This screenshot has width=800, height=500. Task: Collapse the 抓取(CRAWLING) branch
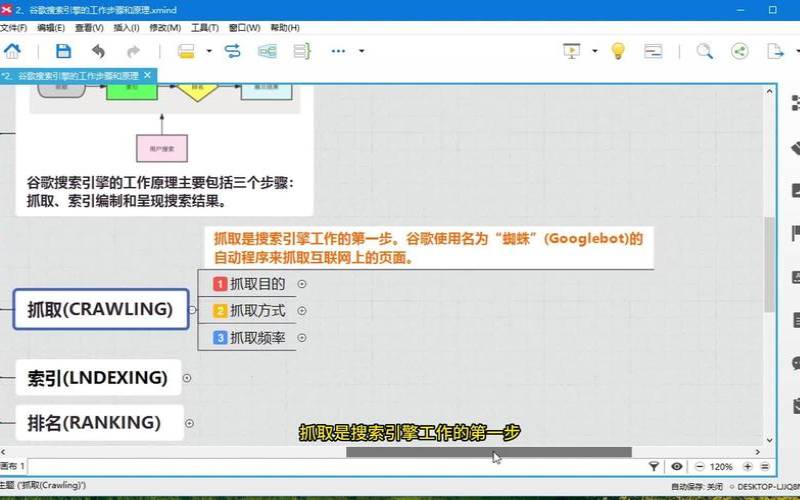[192, 309]
